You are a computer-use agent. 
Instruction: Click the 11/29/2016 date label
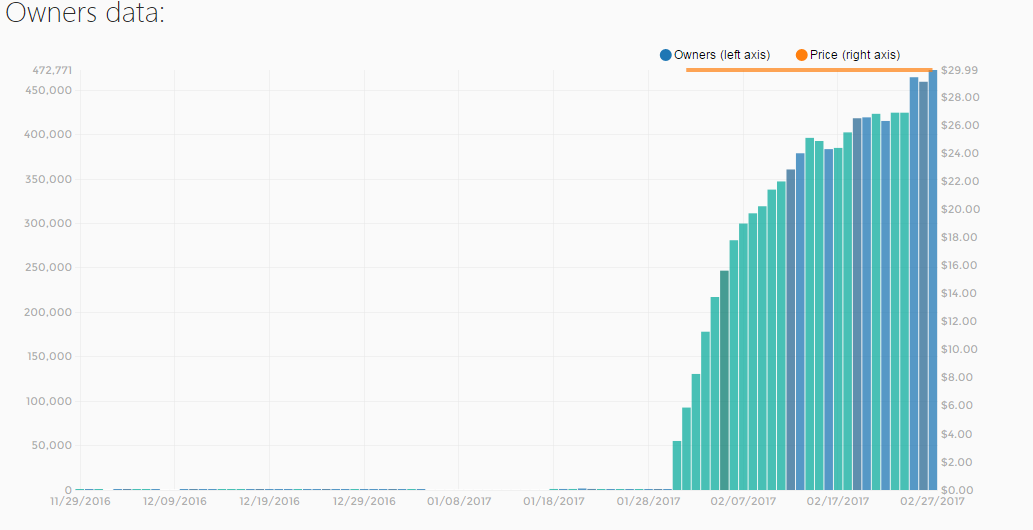click(x=80, y=502)
